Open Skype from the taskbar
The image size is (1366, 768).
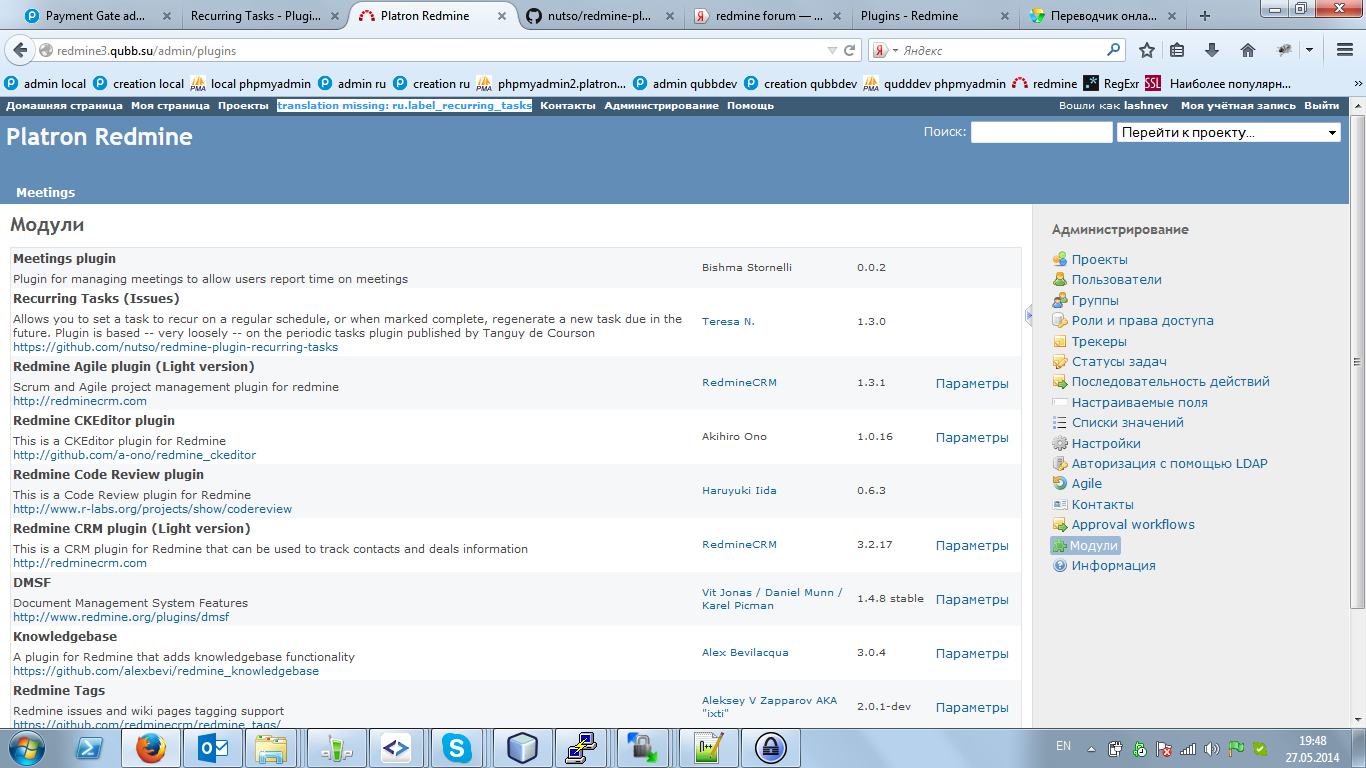tap(459, 747)
